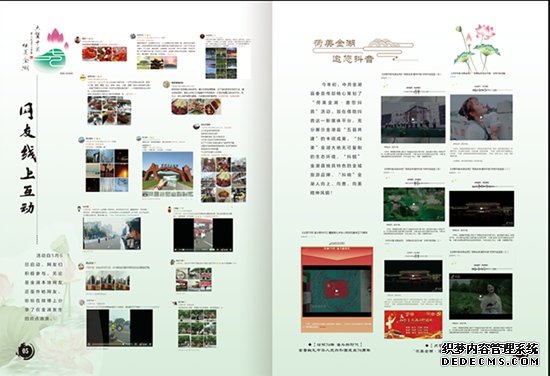Open the video of the girl in a white hat
550x376 pixels.
point(481,117)
